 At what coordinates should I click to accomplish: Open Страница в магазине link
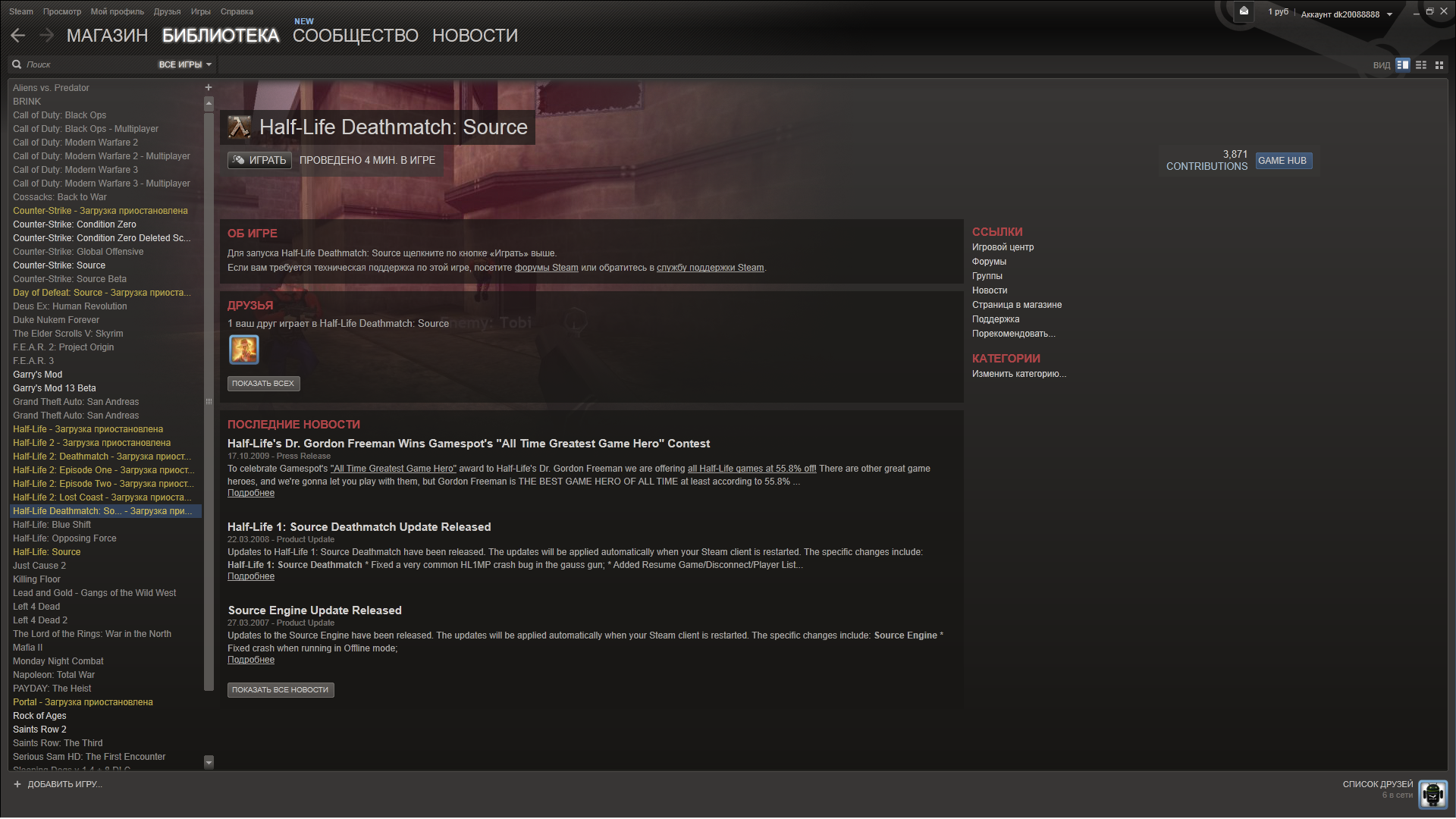pyautogui.click(x=1017, y=305)
